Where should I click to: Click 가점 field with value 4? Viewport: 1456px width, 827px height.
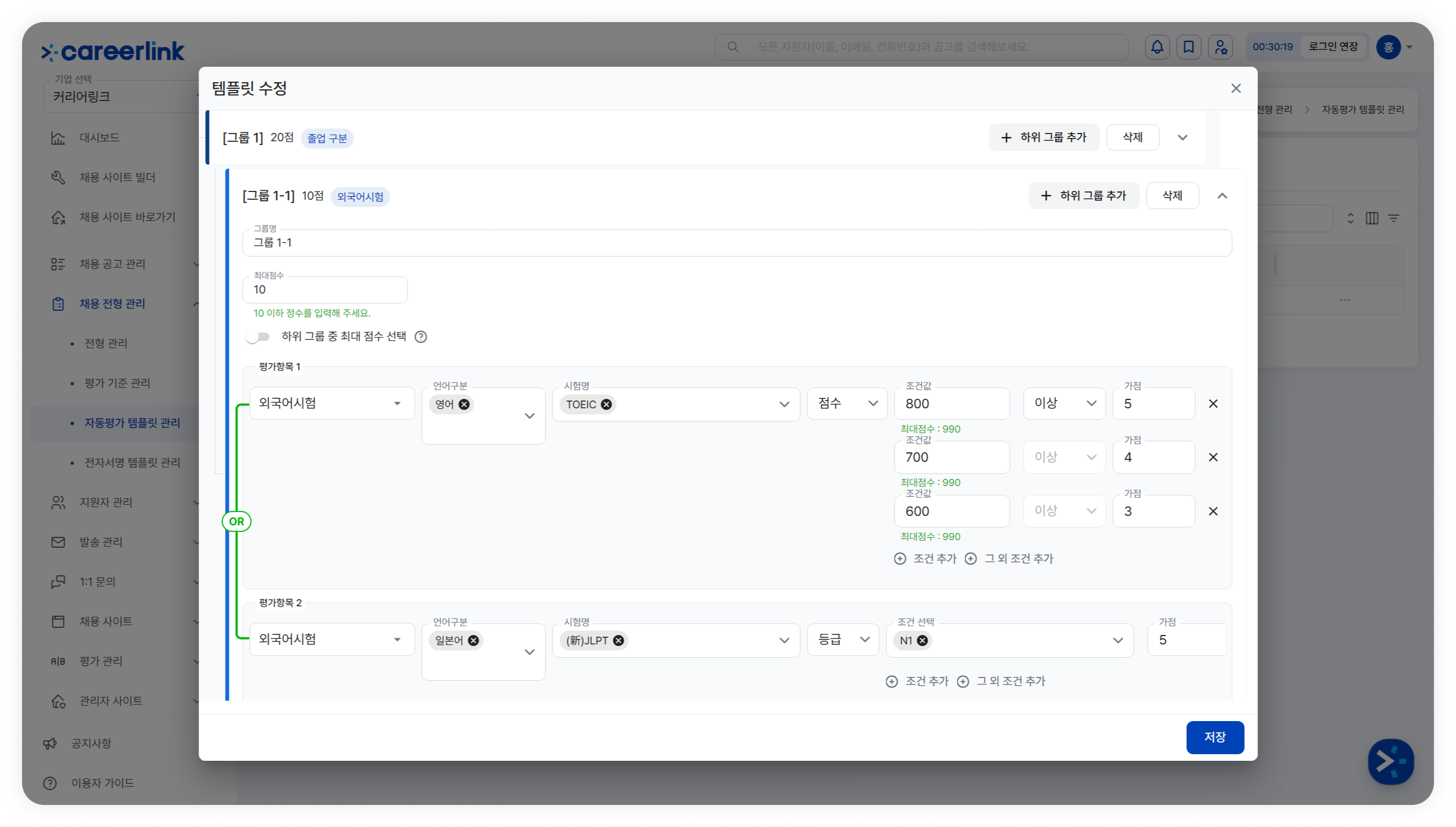[1153, 457]
